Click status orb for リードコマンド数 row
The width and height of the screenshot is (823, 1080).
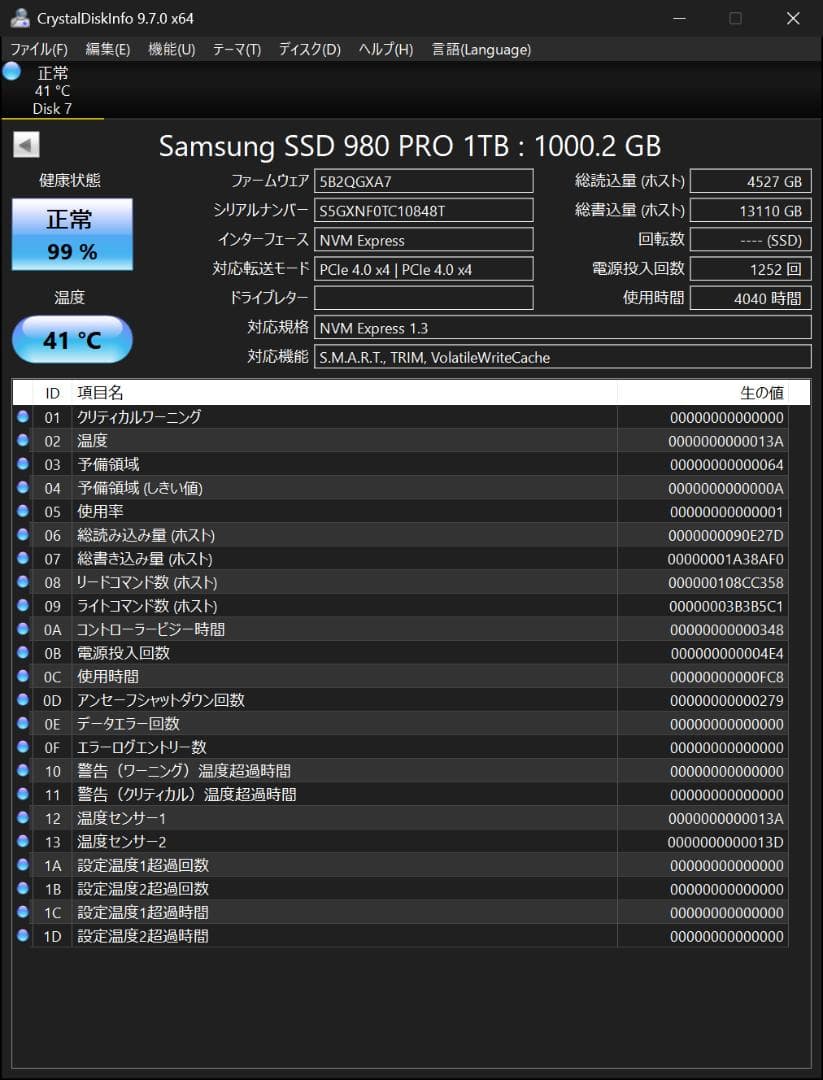pyautogui.click(x=23, y=581)
